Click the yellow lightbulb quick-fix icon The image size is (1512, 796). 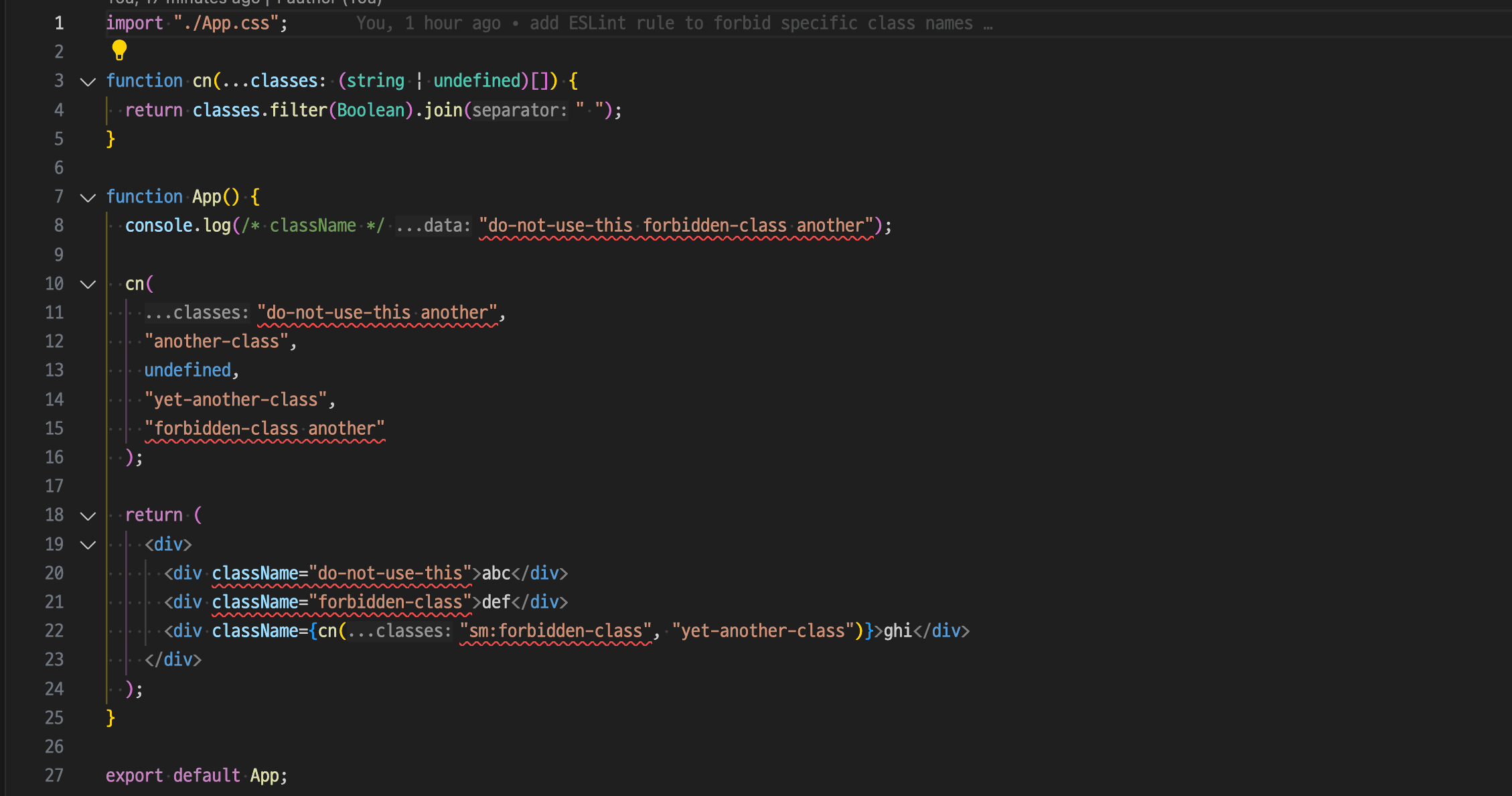[x=119, y=50]
